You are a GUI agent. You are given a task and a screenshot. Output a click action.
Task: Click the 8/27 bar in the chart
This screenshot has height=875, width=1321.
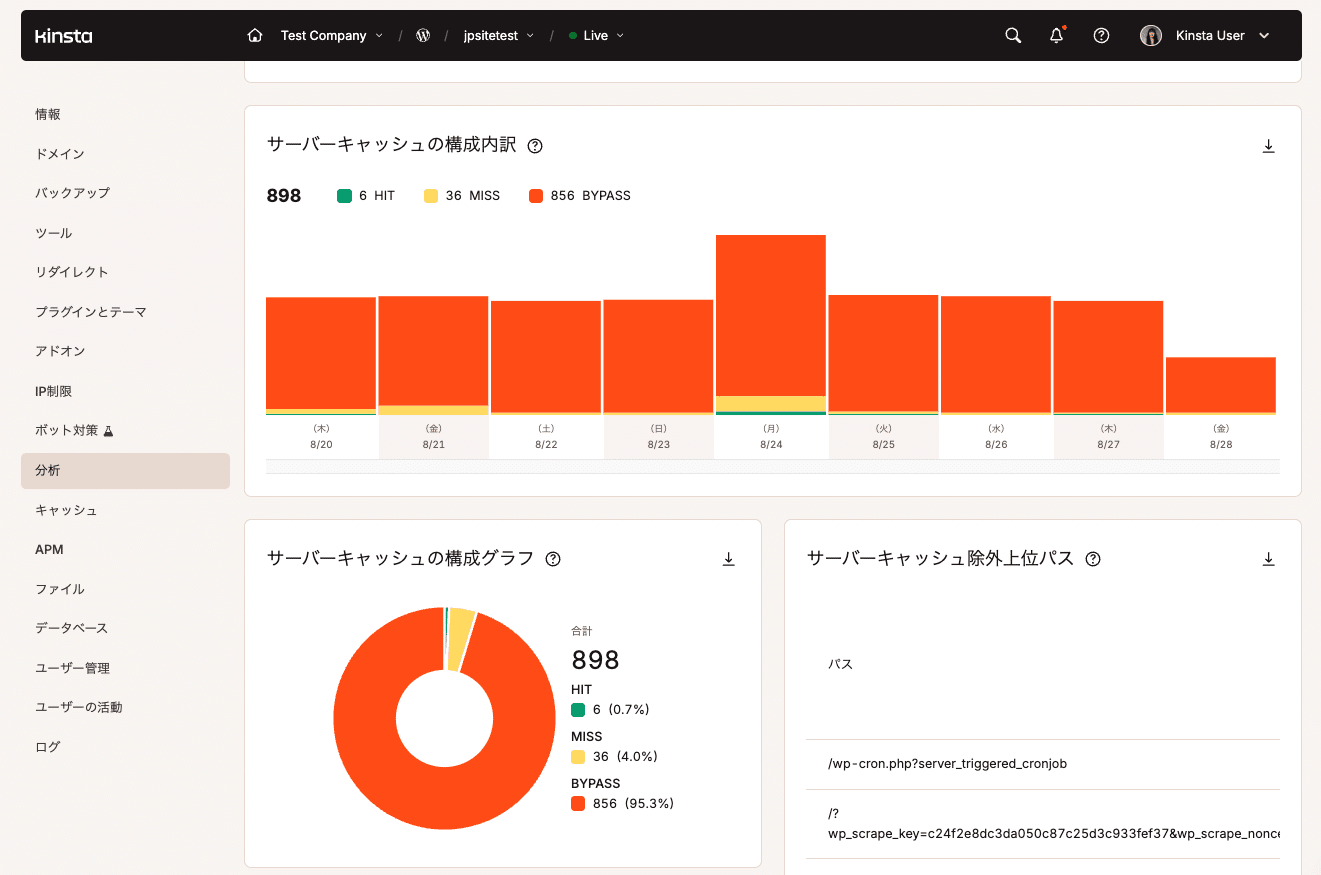pos(1108,357)
